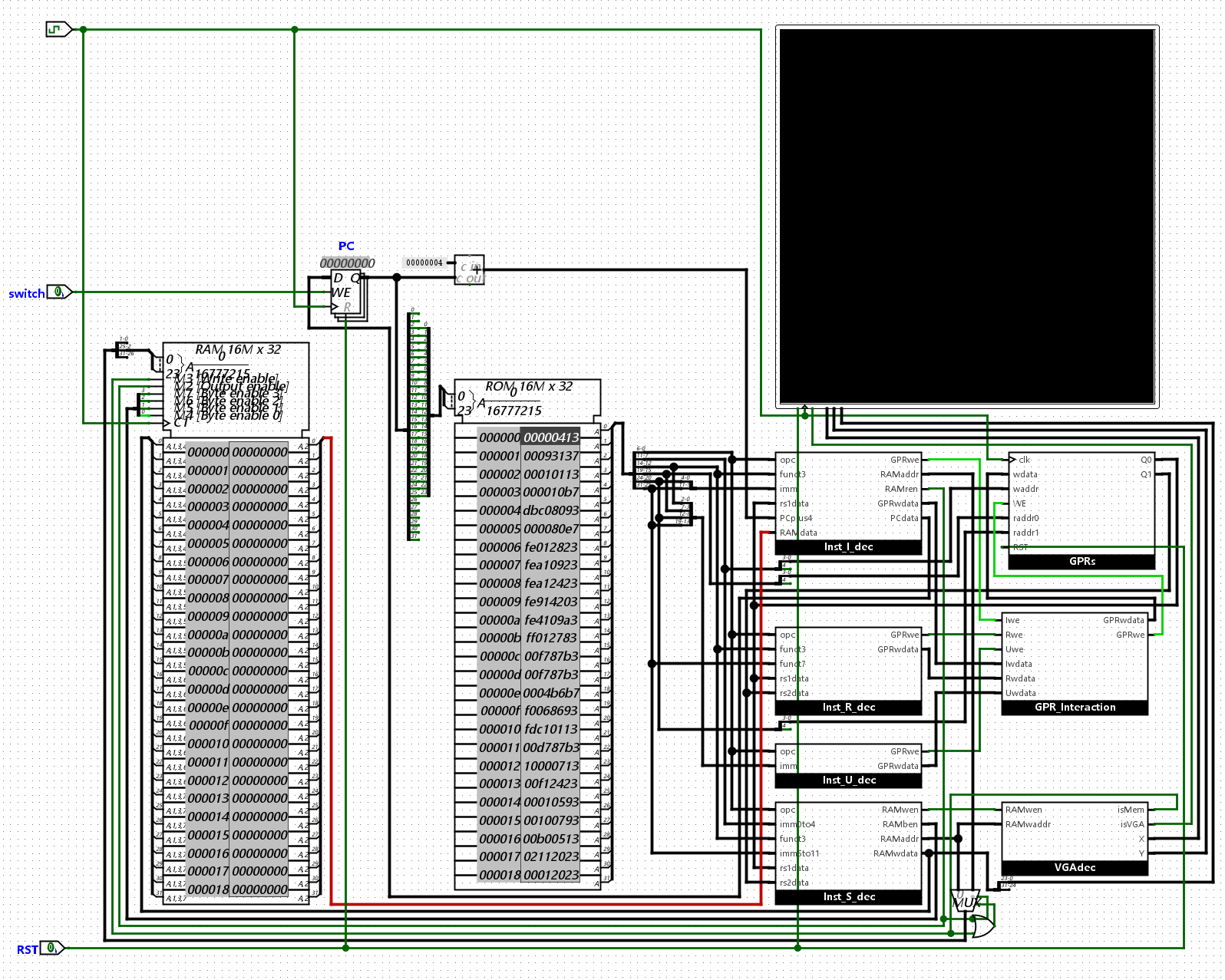This screenshot has width=1225, height=980.
Task: Select the Inst_I_dec subcircuit block
Action: tap(848, 503)
